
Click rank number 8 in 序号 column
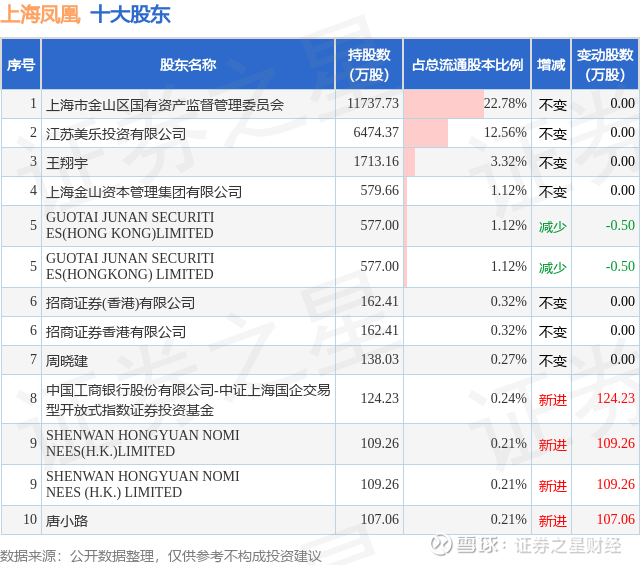(33, 398)
